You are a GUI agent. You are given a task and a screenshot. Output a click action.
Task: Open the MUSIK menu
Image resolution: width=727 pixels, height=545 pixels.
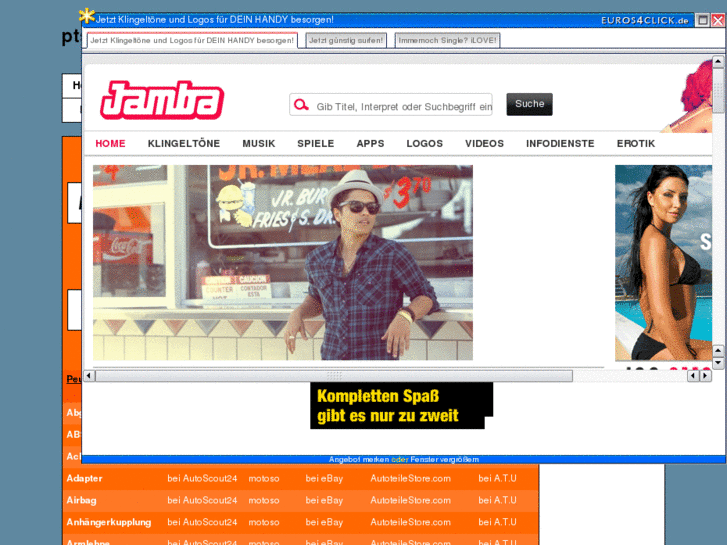259,144
